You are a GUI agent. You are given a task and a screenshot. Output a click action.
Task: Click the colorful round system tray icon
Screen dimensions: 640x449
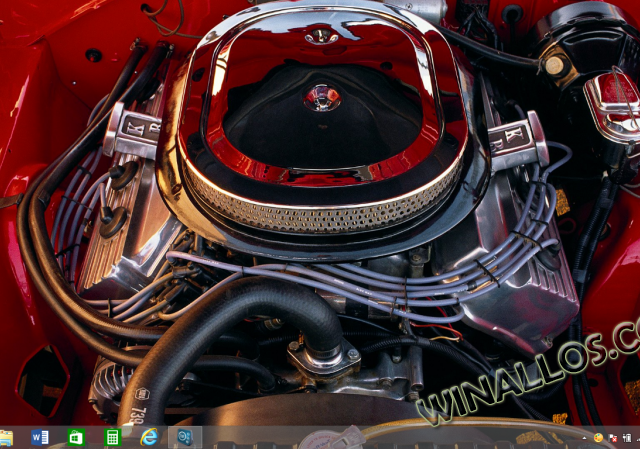point(598,438)
